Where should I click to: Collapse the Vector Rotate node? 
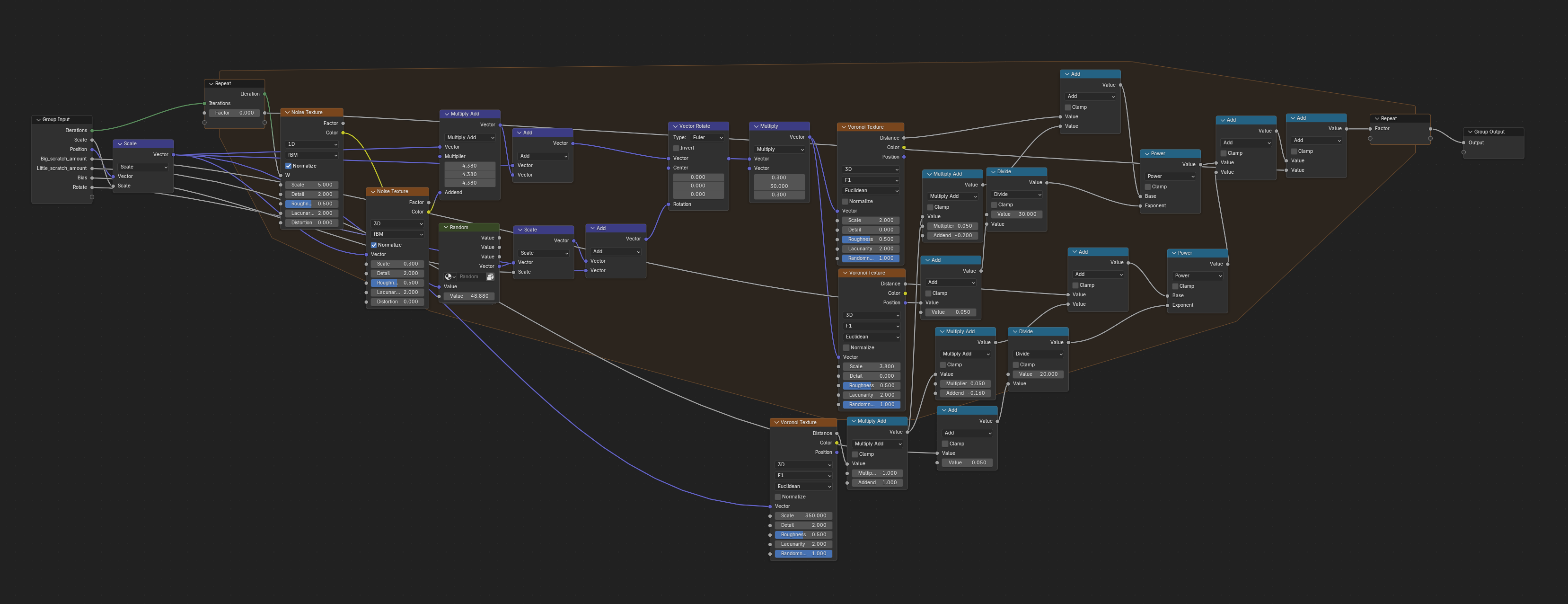coord(675,126)
